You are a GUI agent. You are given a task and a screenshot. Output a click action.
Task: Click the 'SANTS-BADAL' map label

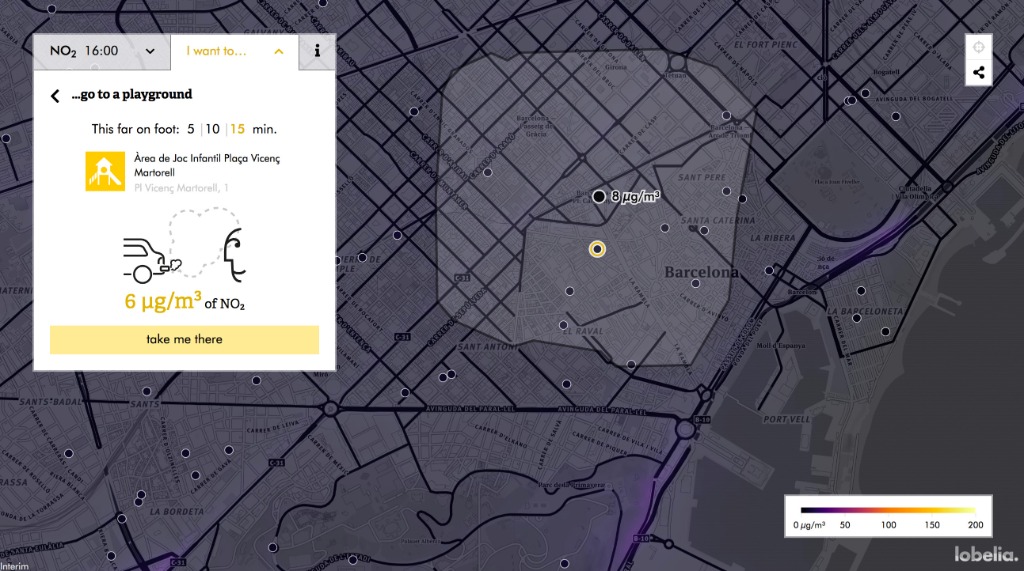[52, 402]
